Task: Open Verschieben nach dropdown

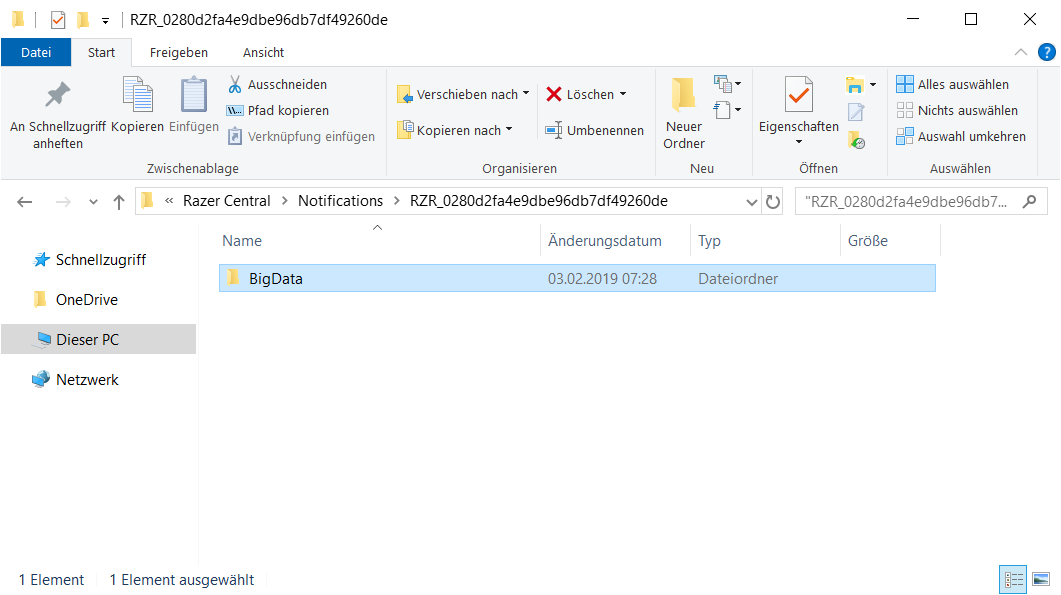Action: click(x=463, y=94)
